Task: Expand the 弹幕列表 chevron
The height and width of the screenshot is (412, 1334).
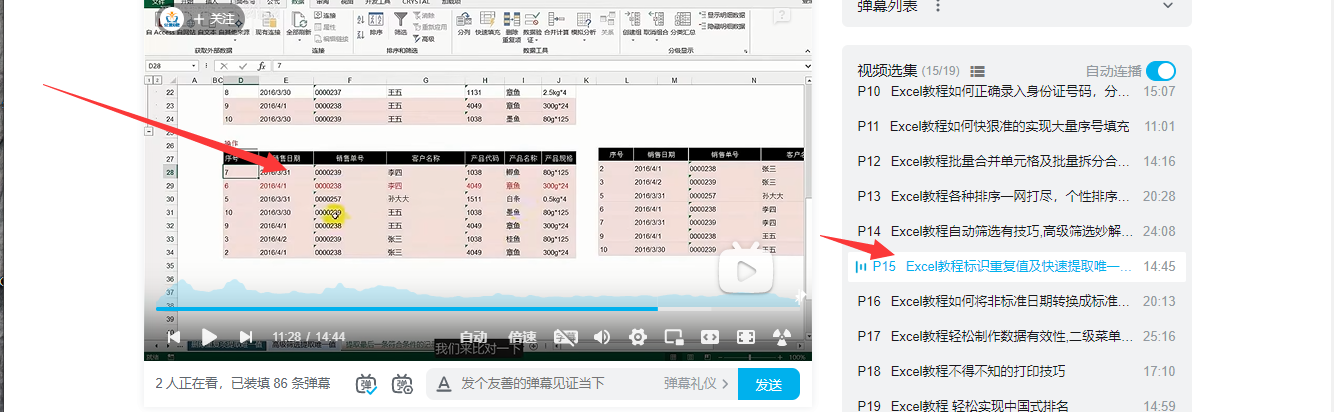Action: tap(1168, 6)
